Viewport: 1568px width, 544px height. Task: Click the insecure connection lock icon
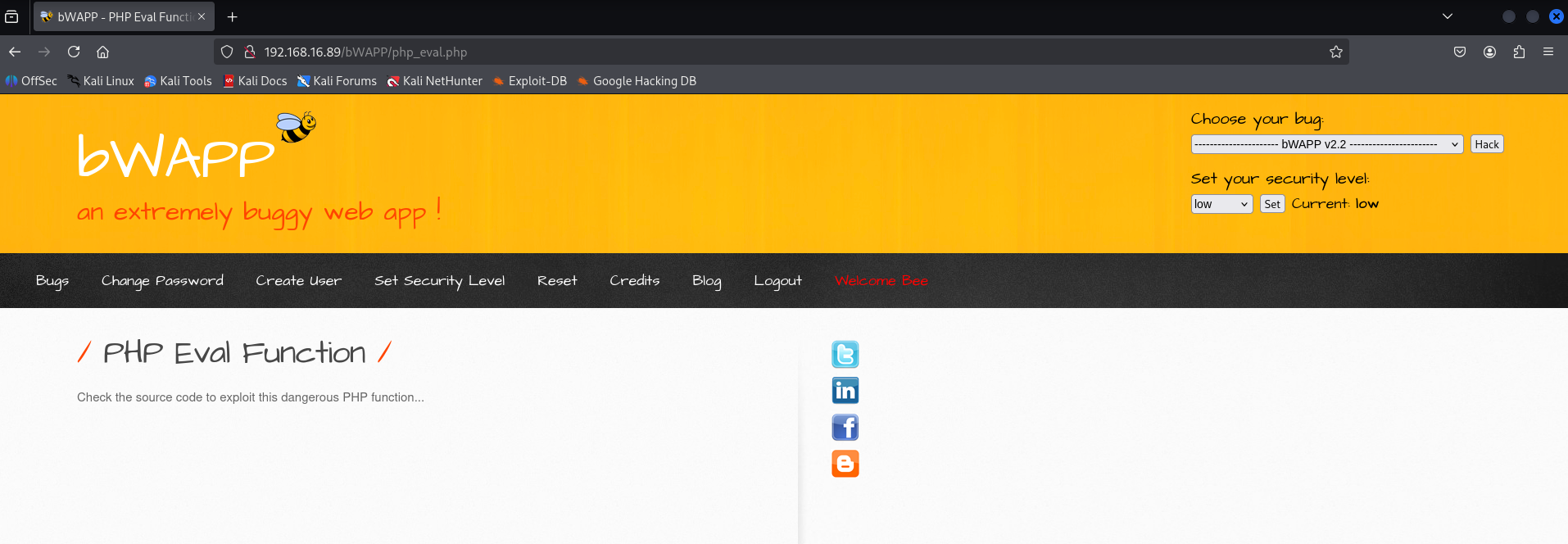tap(250, 52)
